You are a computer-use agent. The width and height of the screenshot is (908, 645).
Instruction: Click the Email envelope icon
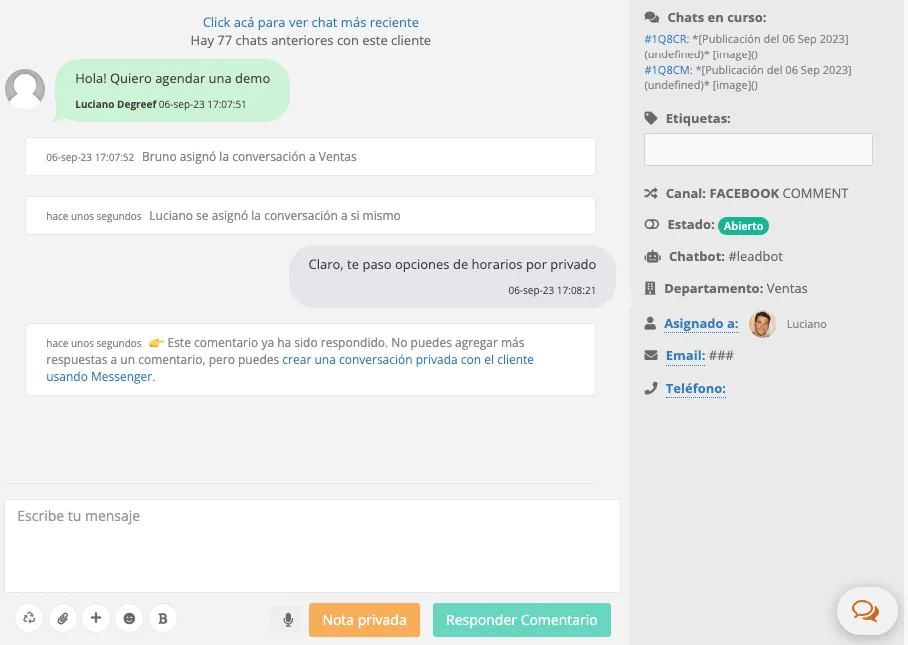click(651, 356)
